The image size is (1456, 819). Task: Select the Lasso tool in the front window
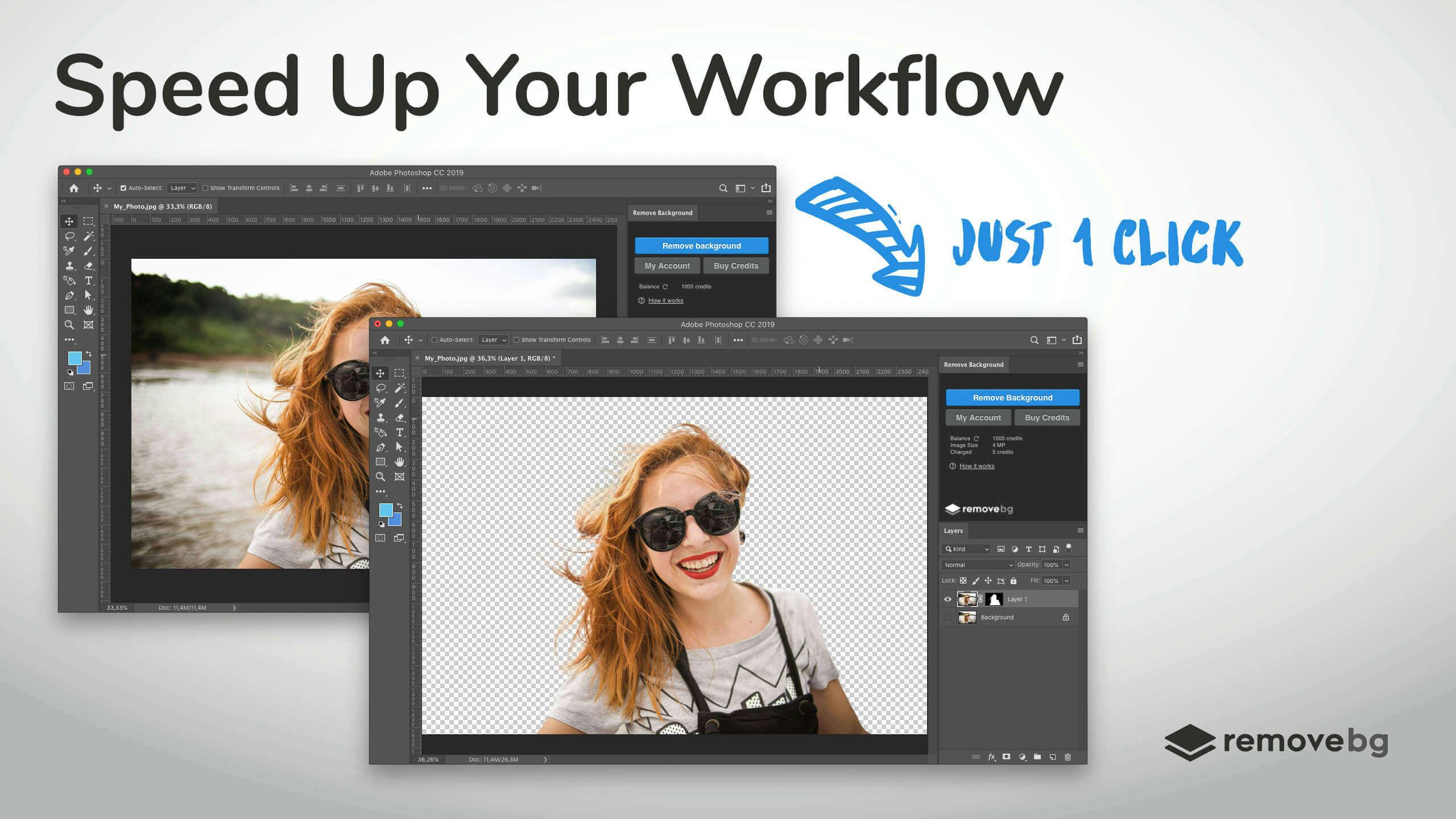380,388
